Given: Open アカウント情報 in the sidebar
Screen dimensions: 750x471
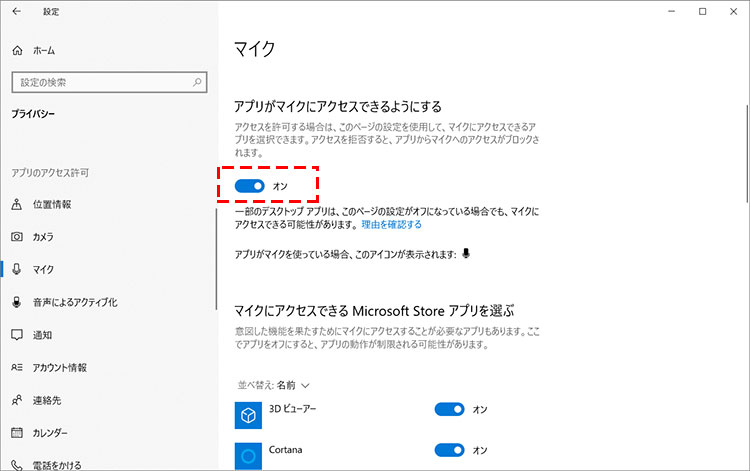Looking at the screenshot, I should [x=60, y=368].
